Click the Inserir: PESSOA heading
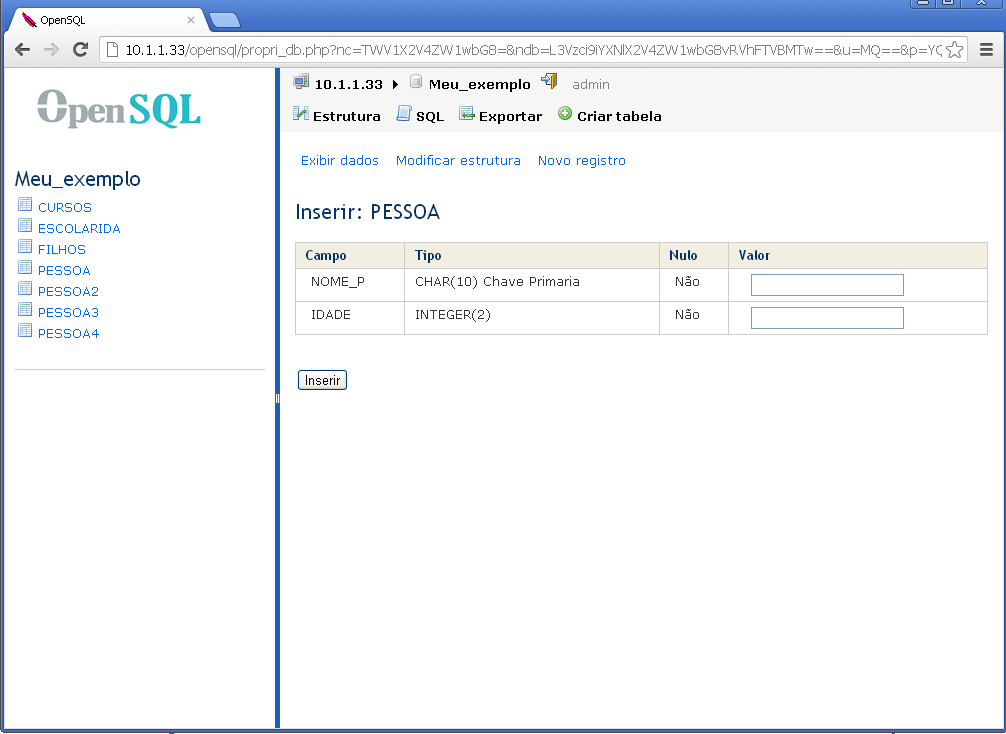Screen dimensions: 1006x734 [368, 212]
